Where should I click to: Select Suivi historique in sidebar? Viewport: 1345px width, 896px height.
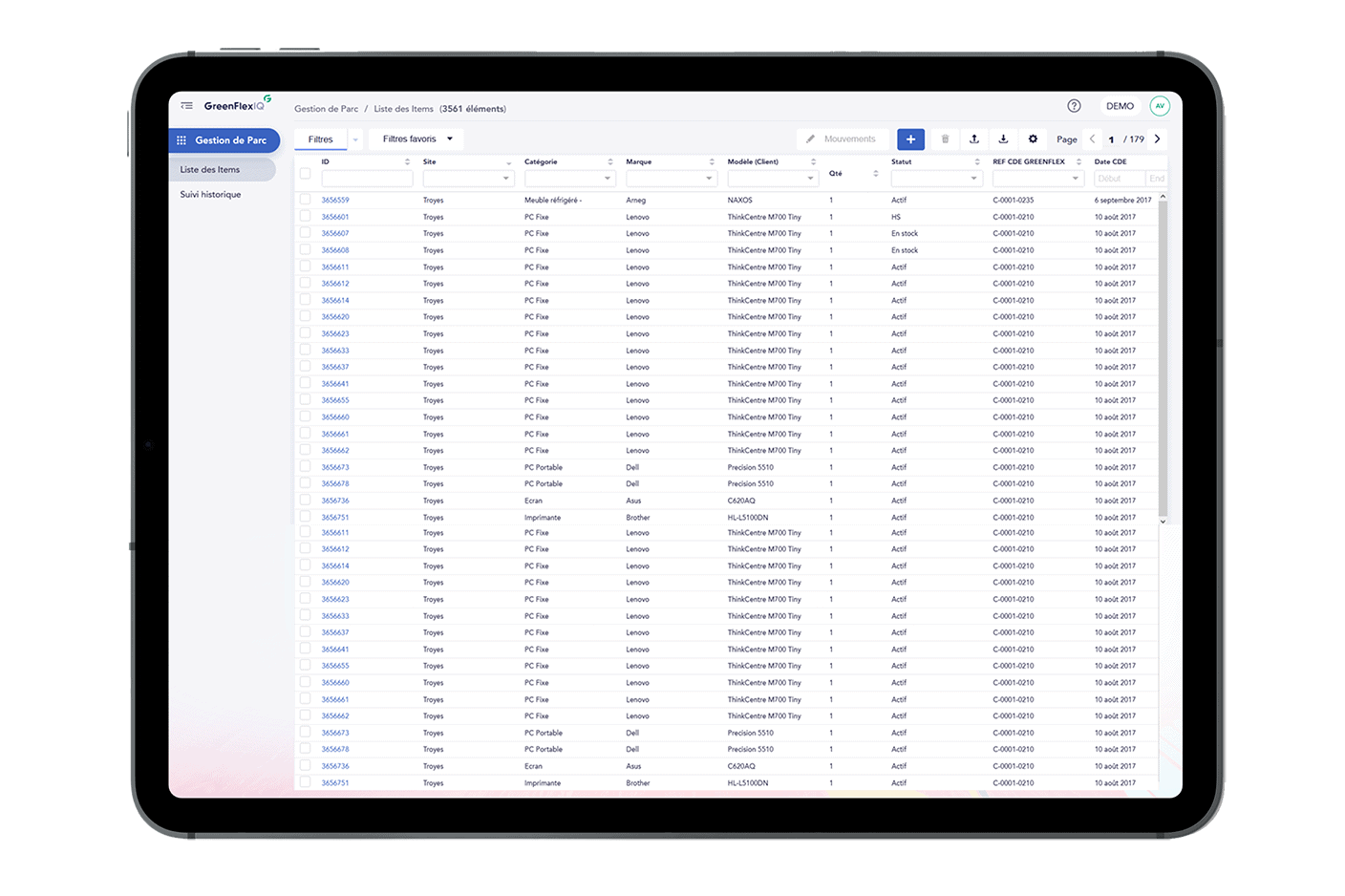coord(211,195)
